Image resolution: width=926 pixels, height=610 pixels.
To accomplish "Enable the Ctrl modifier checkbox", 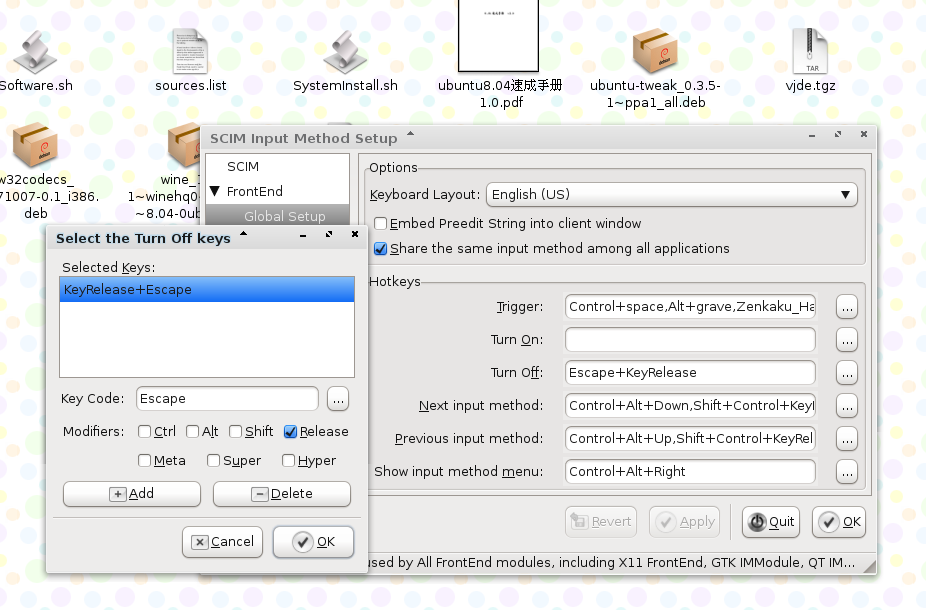I will point(144,432).
